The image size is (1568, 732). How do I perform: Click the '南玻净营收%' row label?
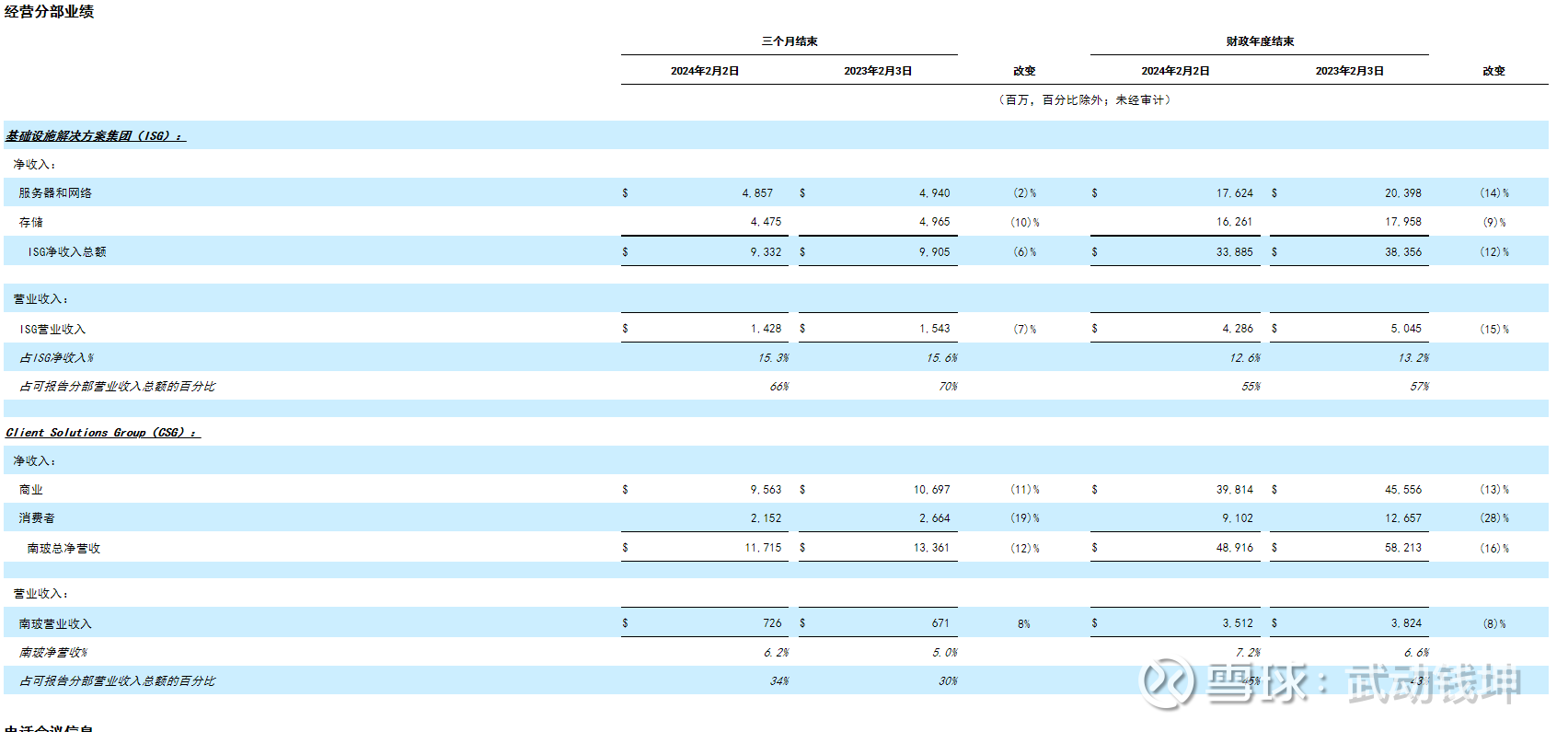[53, 653]
